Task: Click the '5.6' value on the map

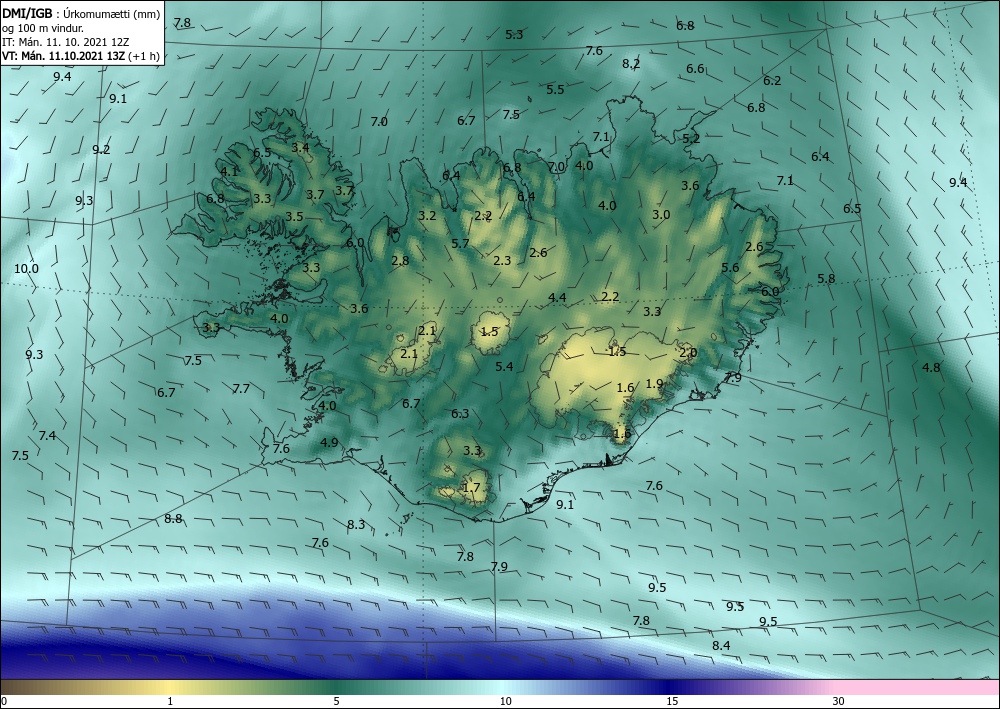Action: (730, 268)
